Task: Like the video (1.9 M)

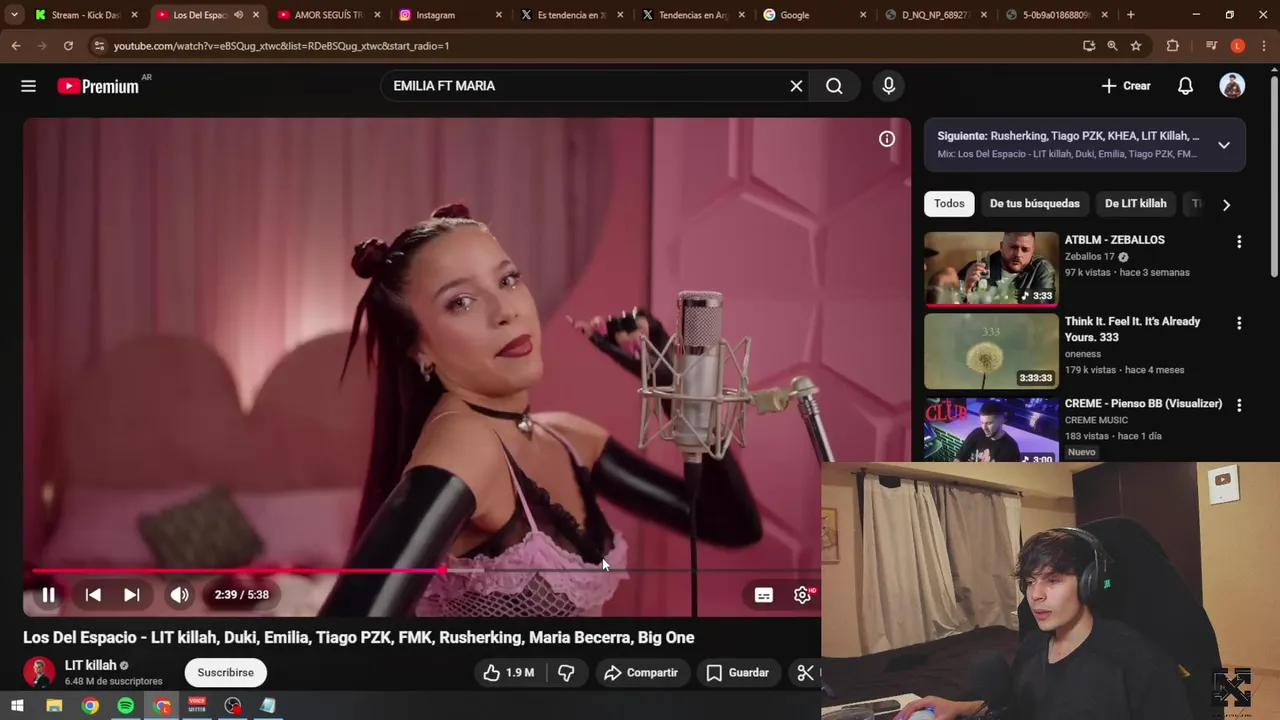Action: (x=509, y=673)
